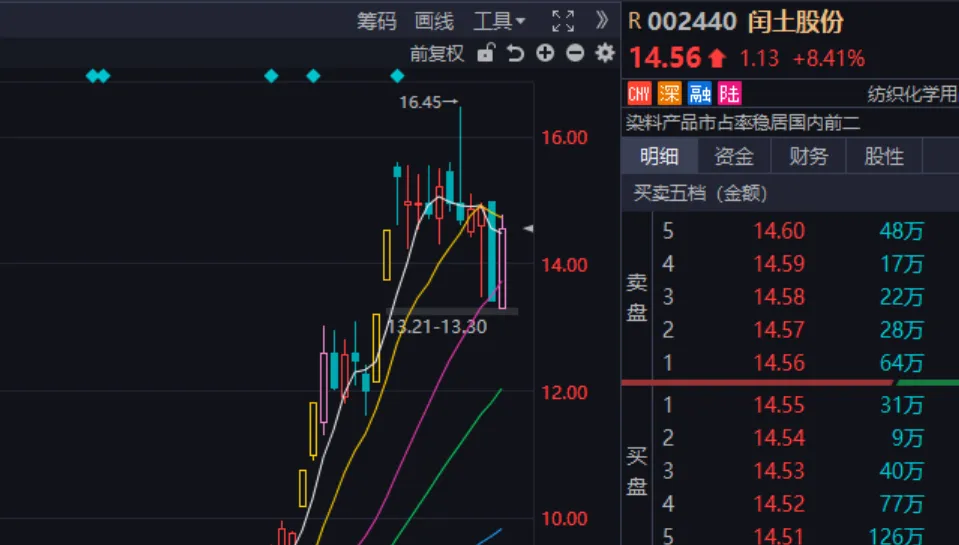
Task: Click sell level 5 amount 48万
Action: click(x=902, y=231)
